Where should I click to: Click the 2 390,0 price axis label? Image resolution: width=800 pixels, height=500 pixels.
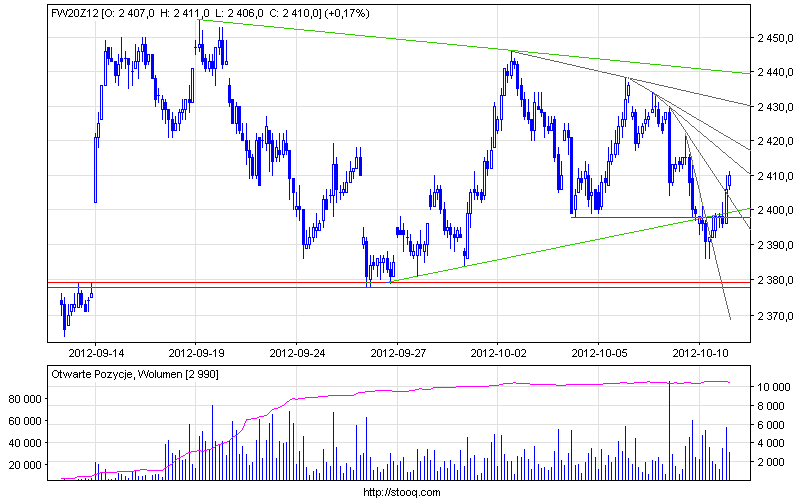[776, 245]
